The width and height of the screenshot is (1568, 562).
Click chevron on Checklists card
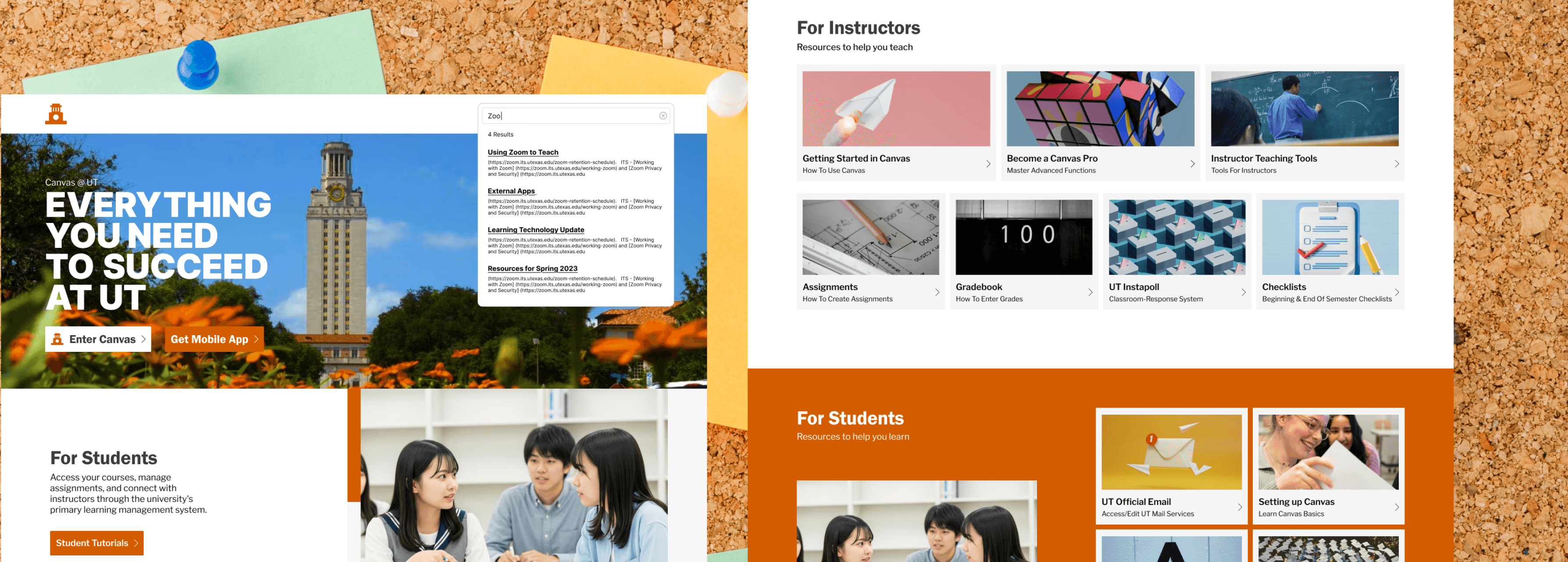point(1397,292)
